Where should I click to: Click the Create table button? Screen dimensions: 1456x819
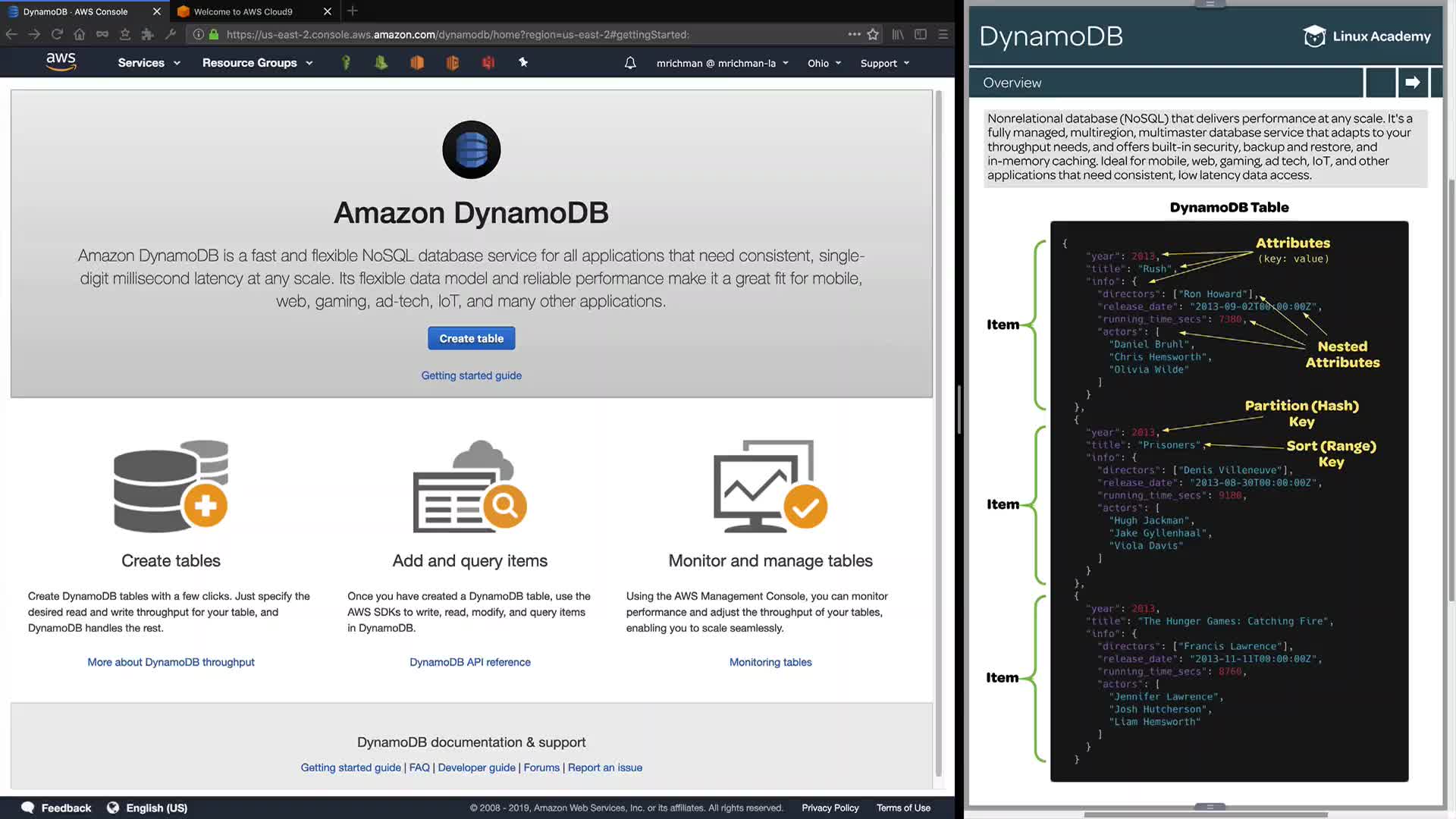click(x=471, y=338)
